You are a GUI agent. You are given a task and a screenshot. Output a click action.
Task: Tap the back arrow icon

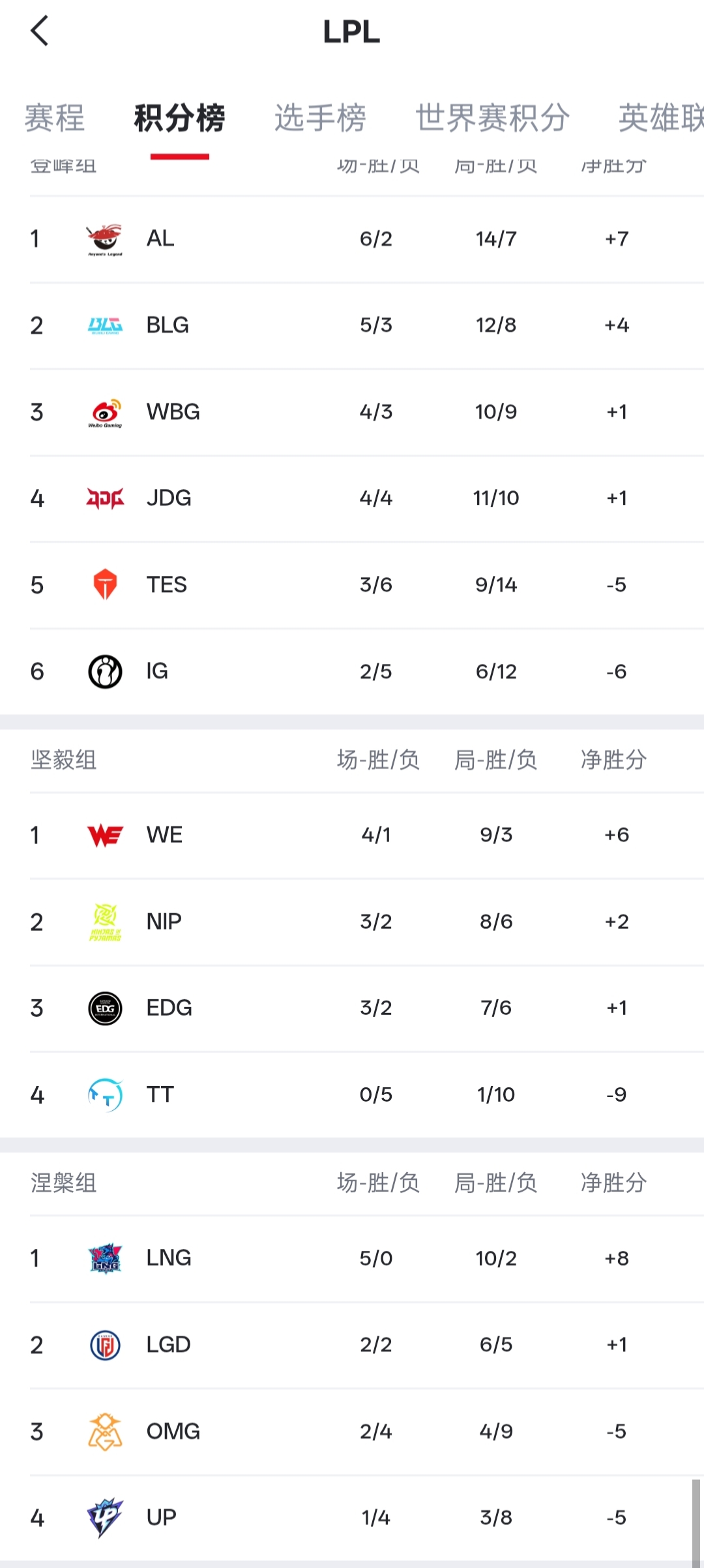40,31
